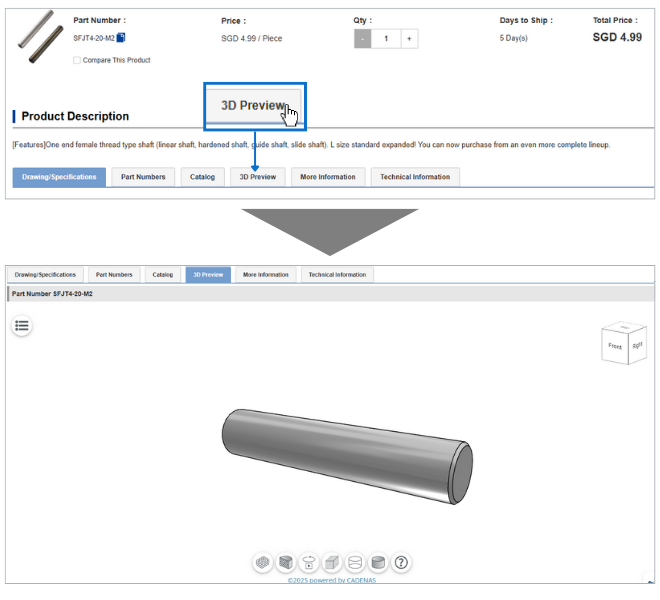
Task: Switch to Part Numbers tab under Product Description
Action: coord(143,177)
